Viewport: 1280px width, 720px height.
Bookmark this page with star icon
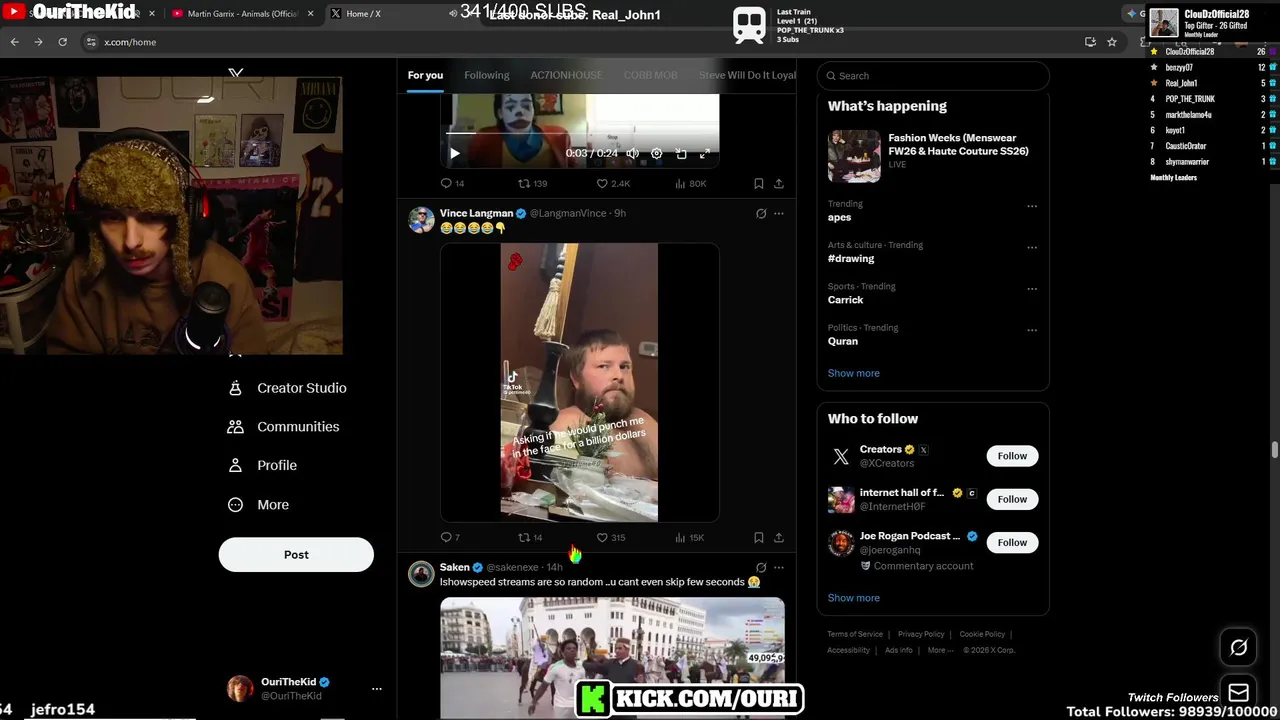point(1112,42)
